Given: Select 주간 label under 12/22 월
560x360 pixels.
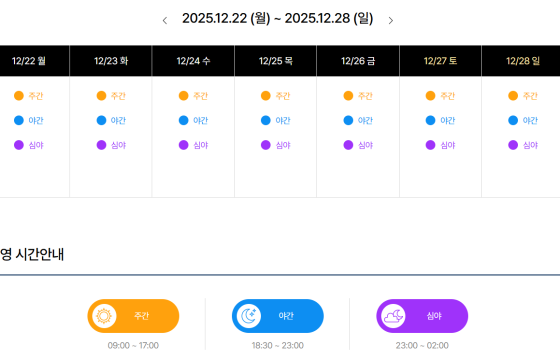Looking at the screenshot, I should (36, 96).
